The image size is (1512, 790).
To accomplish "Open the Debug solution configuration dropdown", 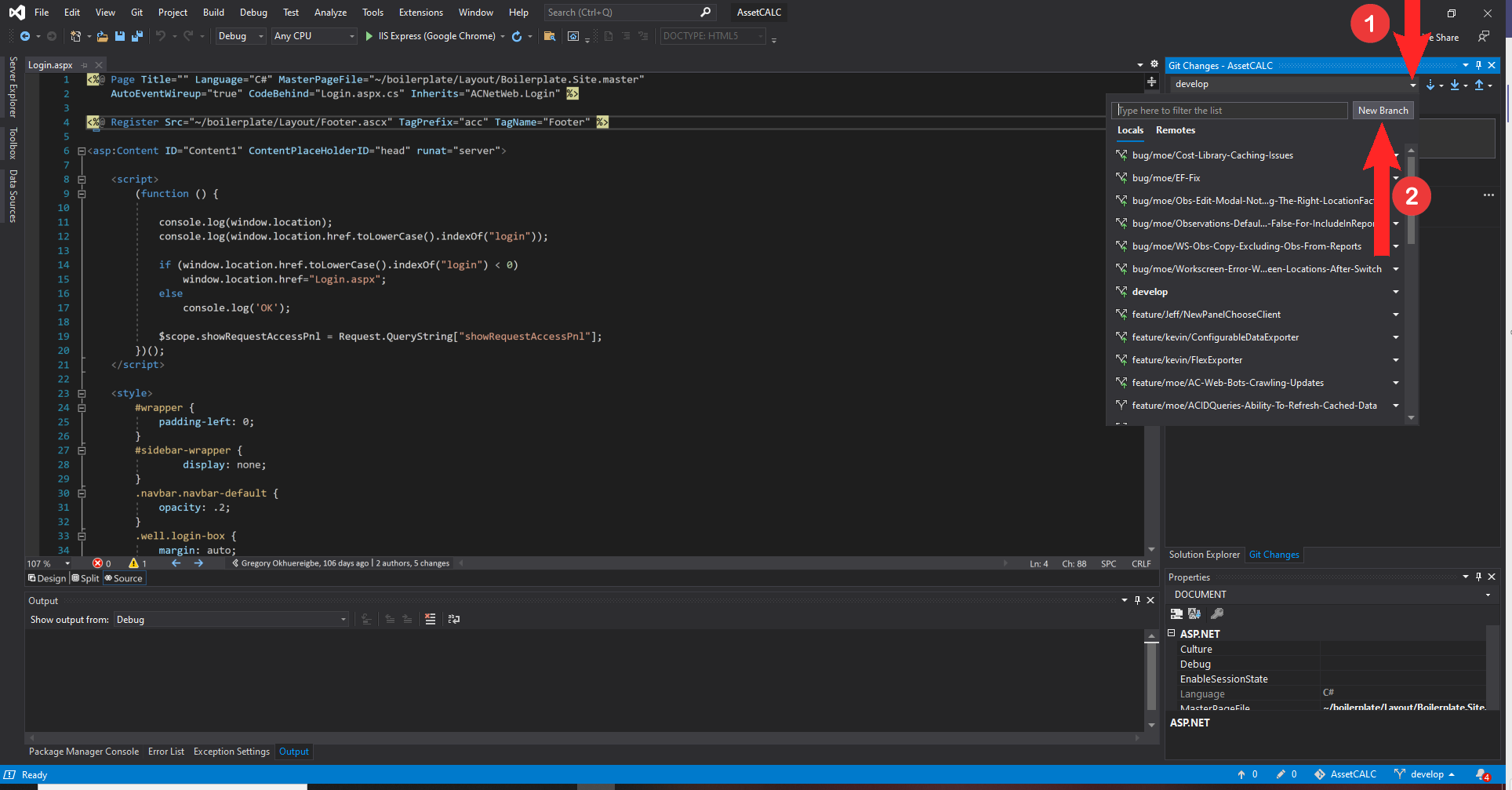I will click(x=241, y=36).
